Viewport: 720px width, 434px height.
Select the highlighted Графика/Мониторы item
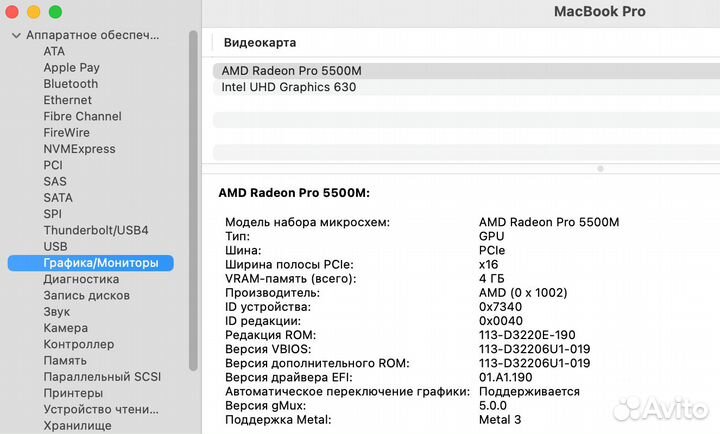click(x=91, y=263)
